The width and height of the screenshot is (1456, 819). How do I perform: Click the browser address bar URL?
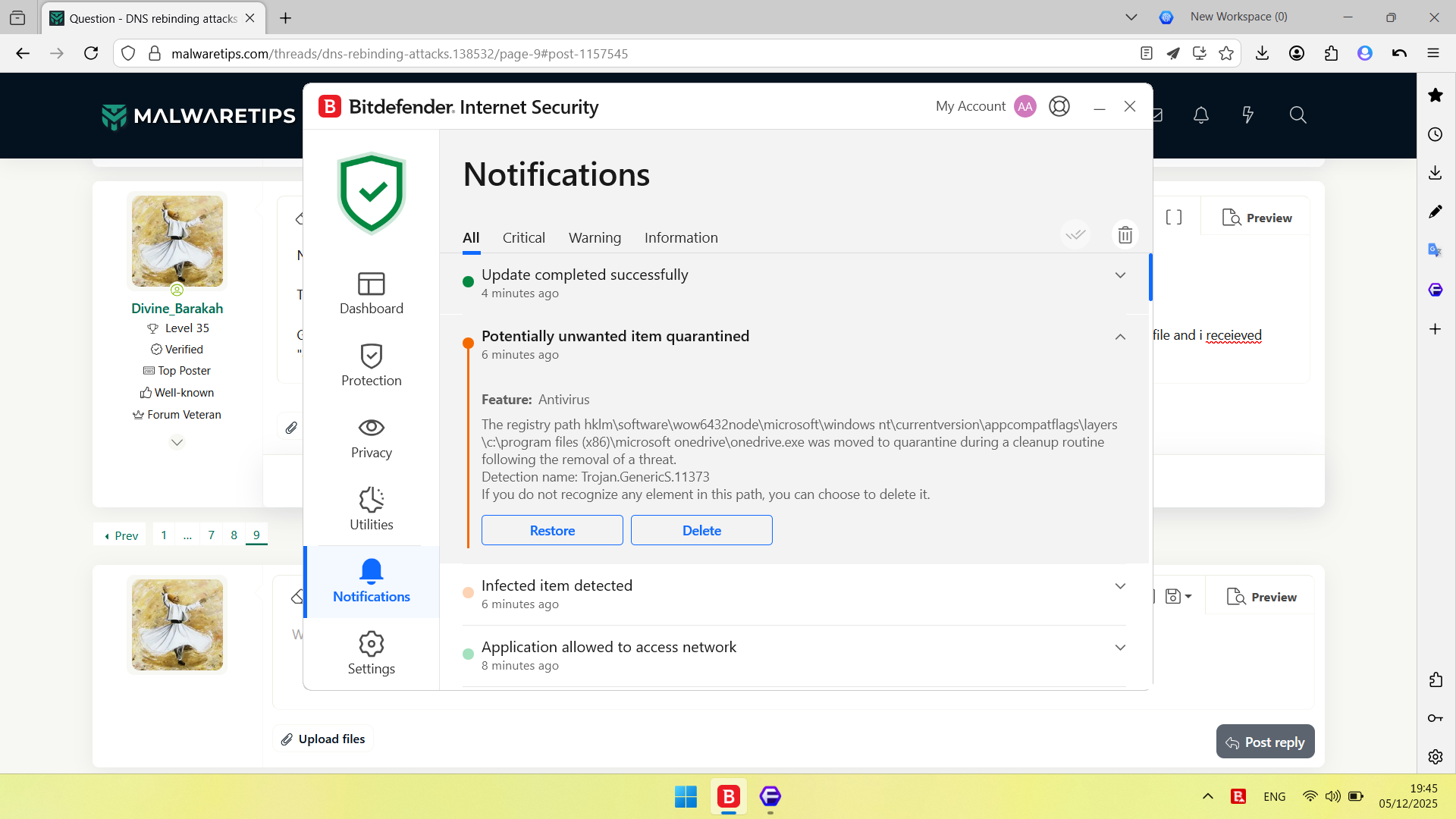pos(400,54)
